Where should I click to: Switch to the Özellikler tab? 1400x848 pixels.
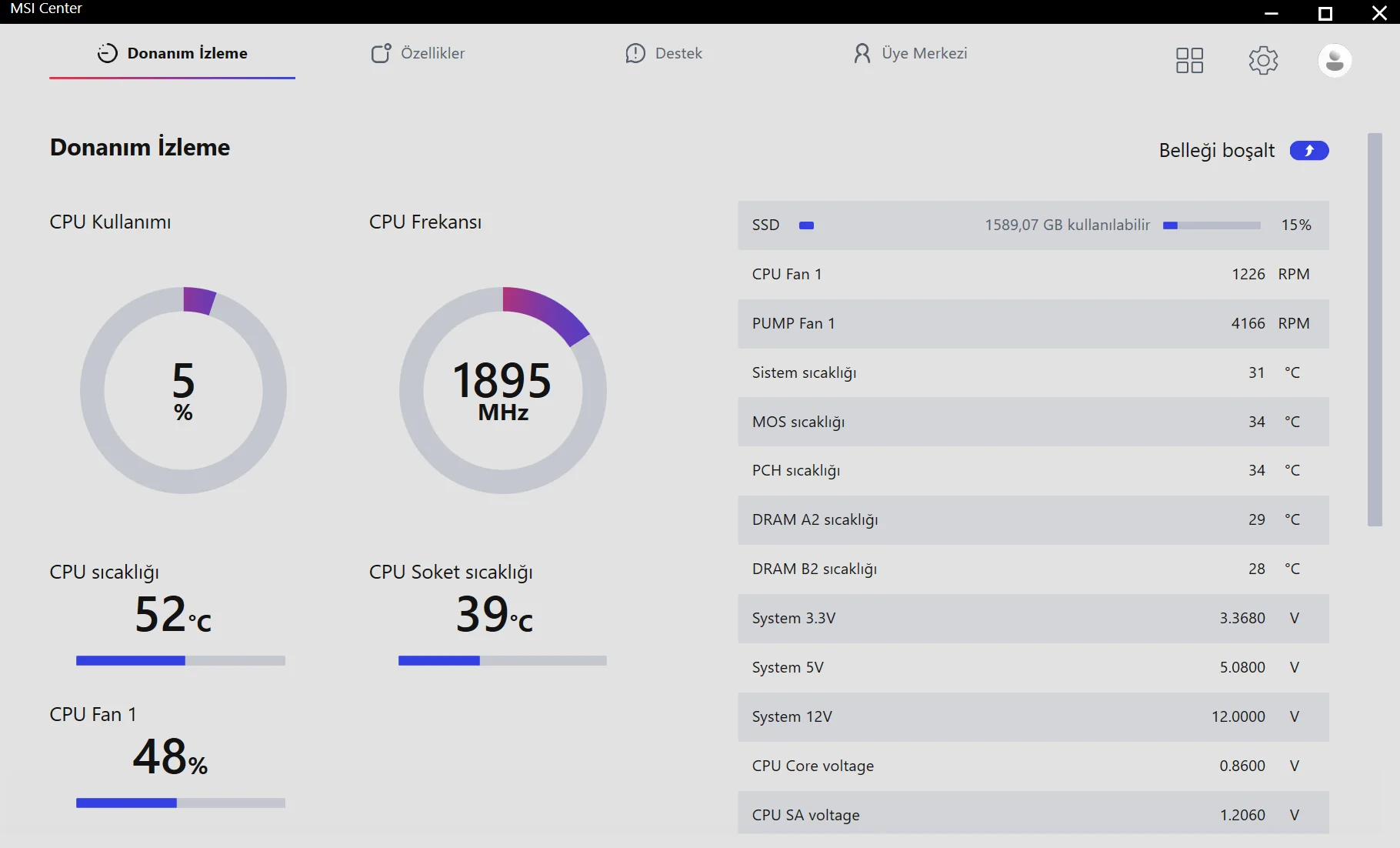[x=418, y=53]
